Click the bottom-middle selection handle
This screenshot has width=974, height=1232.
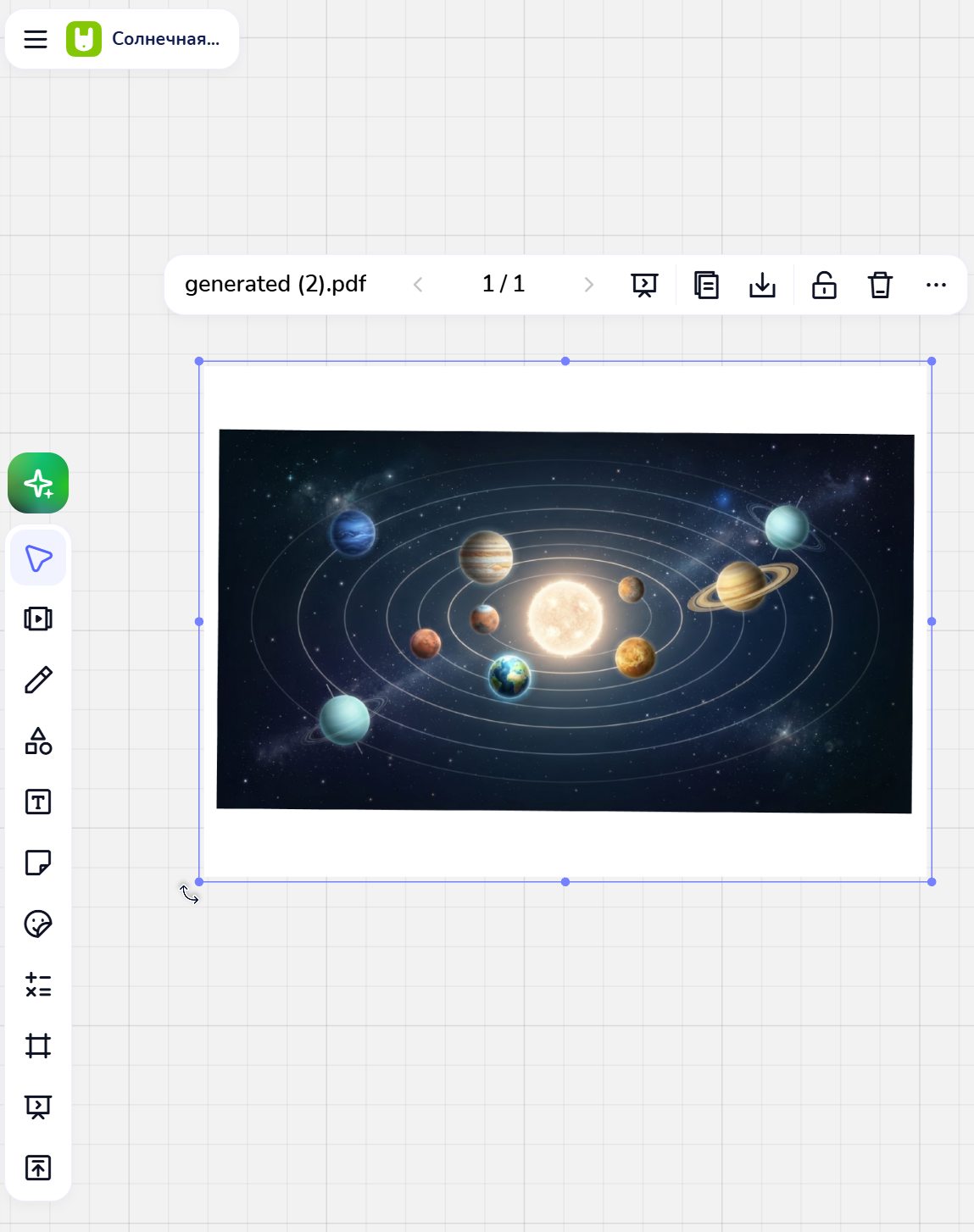click(x=565, y=882)
